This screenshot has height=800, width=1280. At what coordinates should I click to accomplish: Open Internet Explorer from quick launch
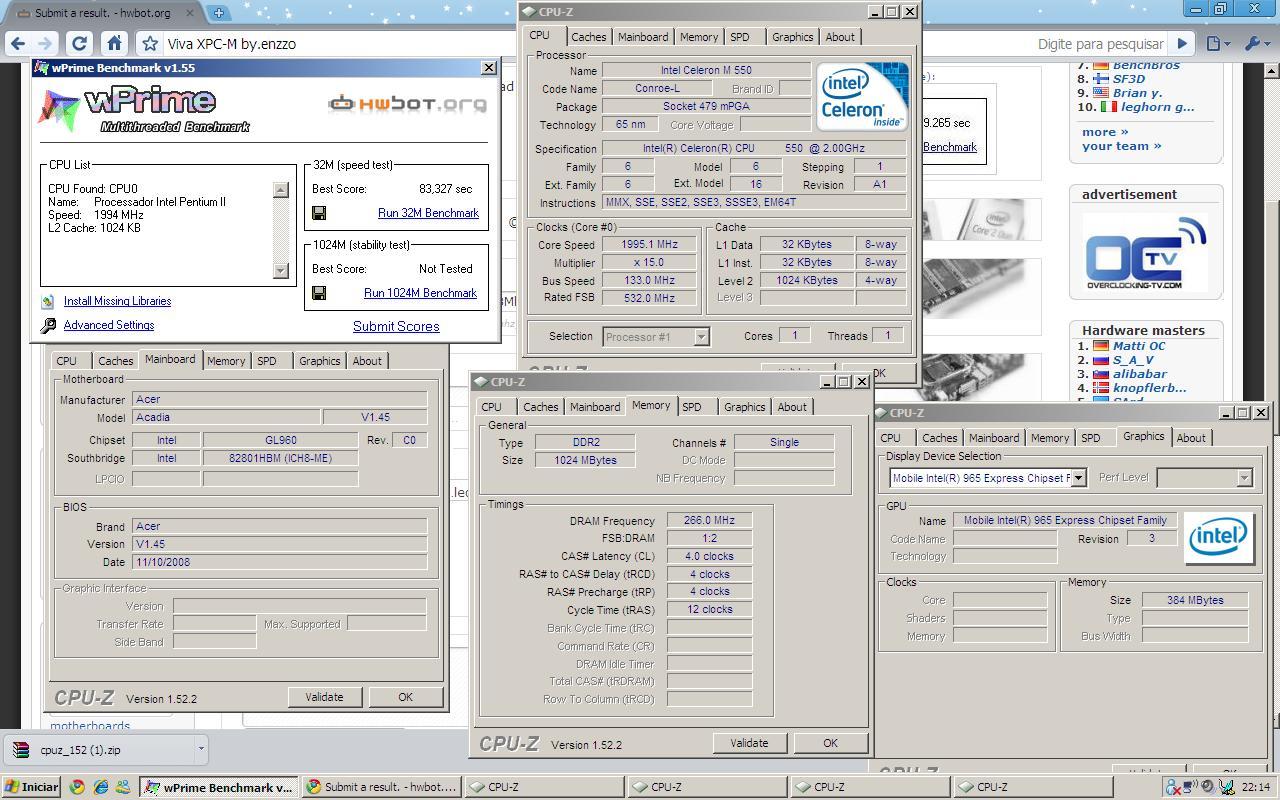tap(100, 787)
